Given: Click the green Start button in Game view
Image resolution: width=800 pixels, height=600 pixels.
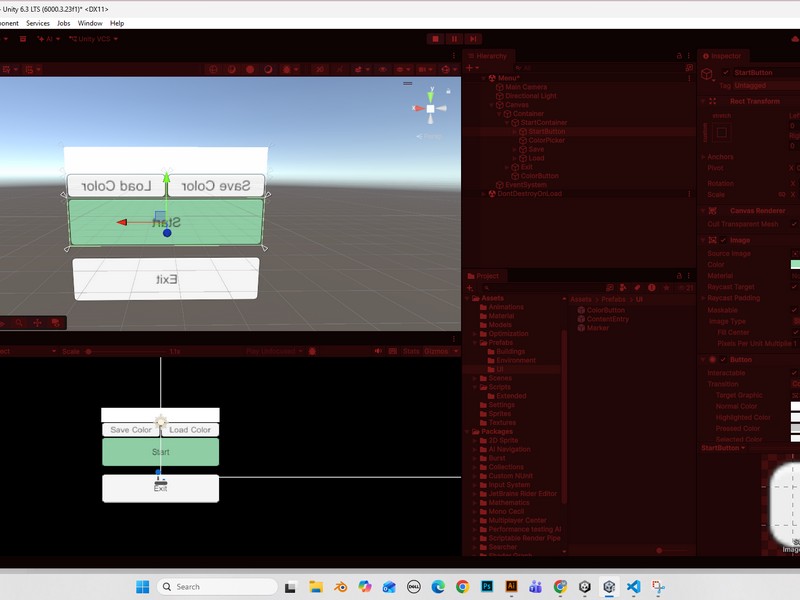Looking at the screenshot, I should tap(161, 452).
